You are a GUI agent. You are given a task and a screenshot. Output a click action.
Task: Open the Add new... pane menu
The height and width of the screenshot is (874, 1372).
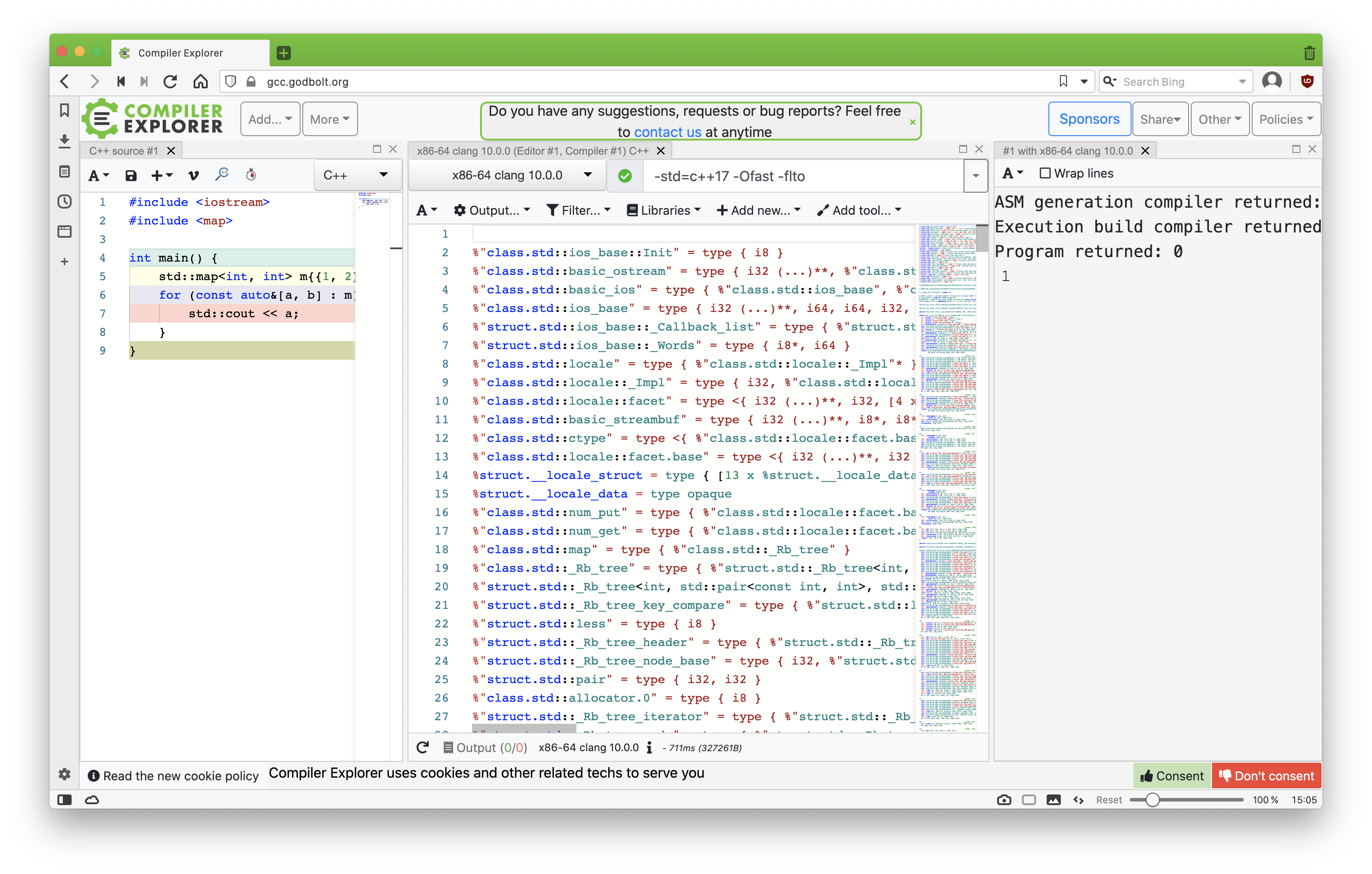(x=758, y=210)
